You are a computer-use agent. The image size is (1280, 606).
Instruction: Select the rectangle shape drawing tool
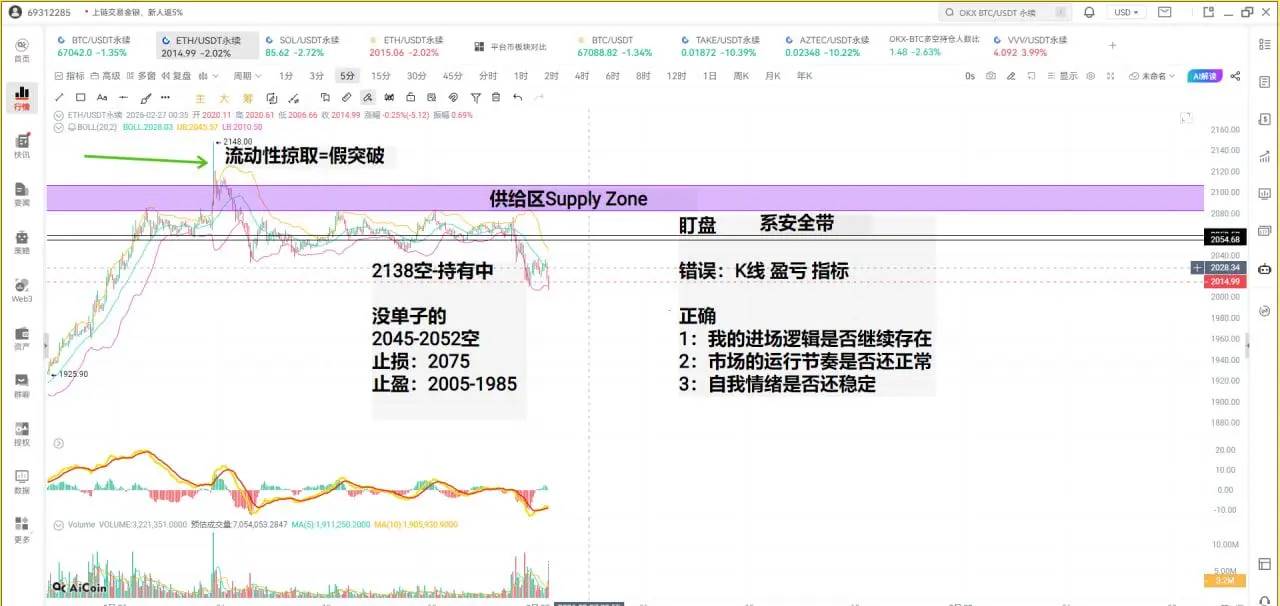click(x=81, y=97)
